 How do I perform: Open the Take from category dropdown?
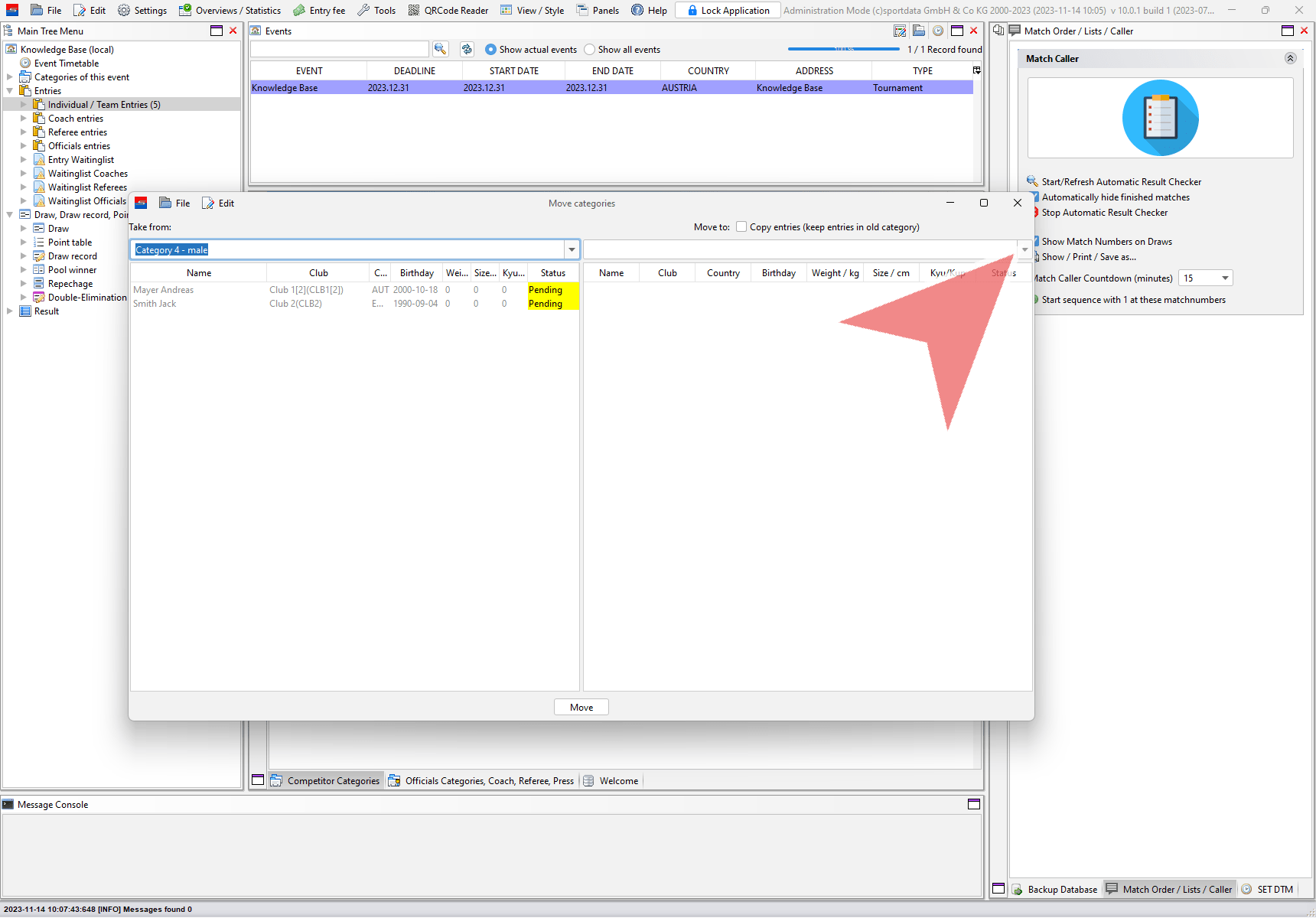572,249
